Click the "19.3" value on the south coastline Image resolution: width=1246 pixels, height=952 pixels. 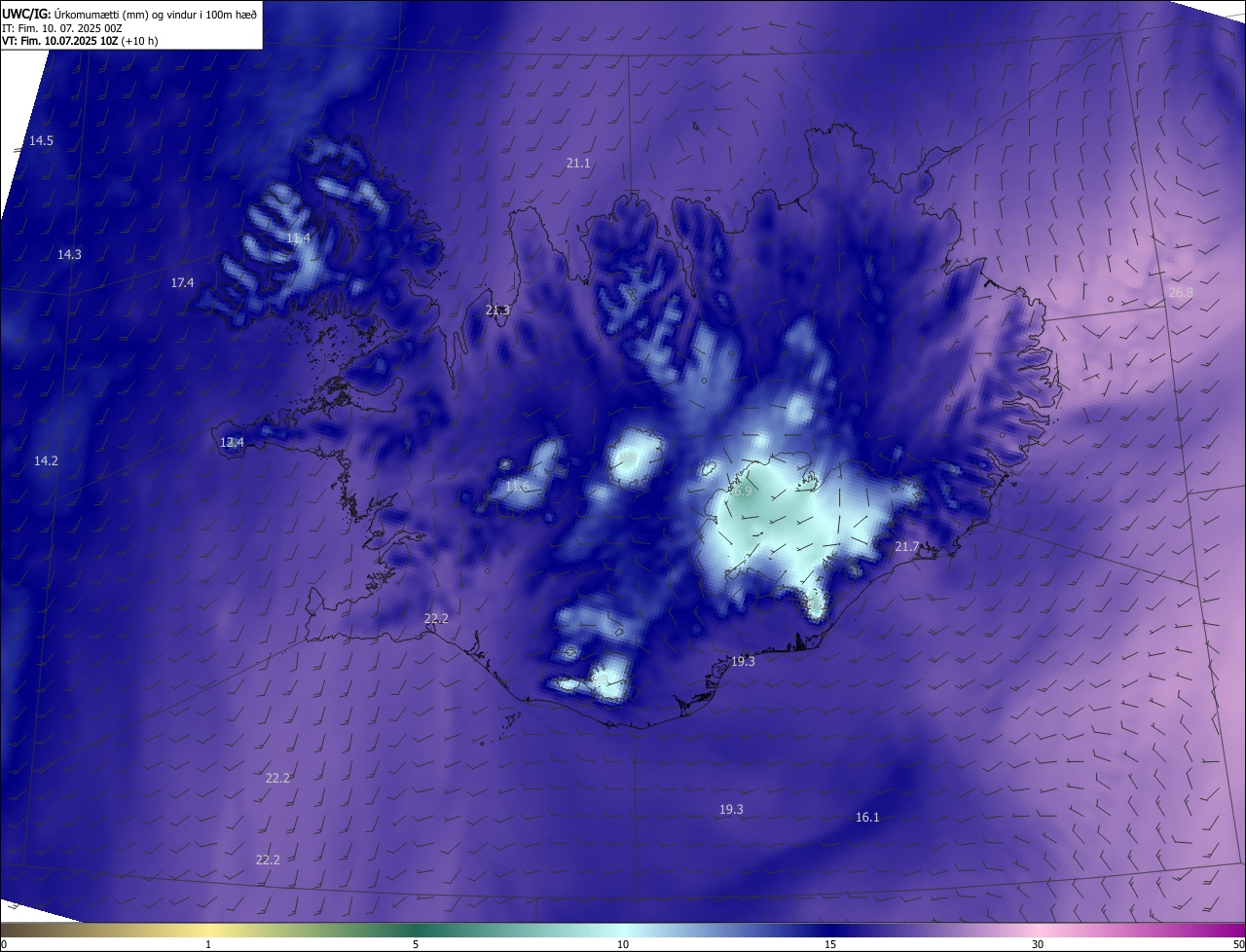coord(743,662)
